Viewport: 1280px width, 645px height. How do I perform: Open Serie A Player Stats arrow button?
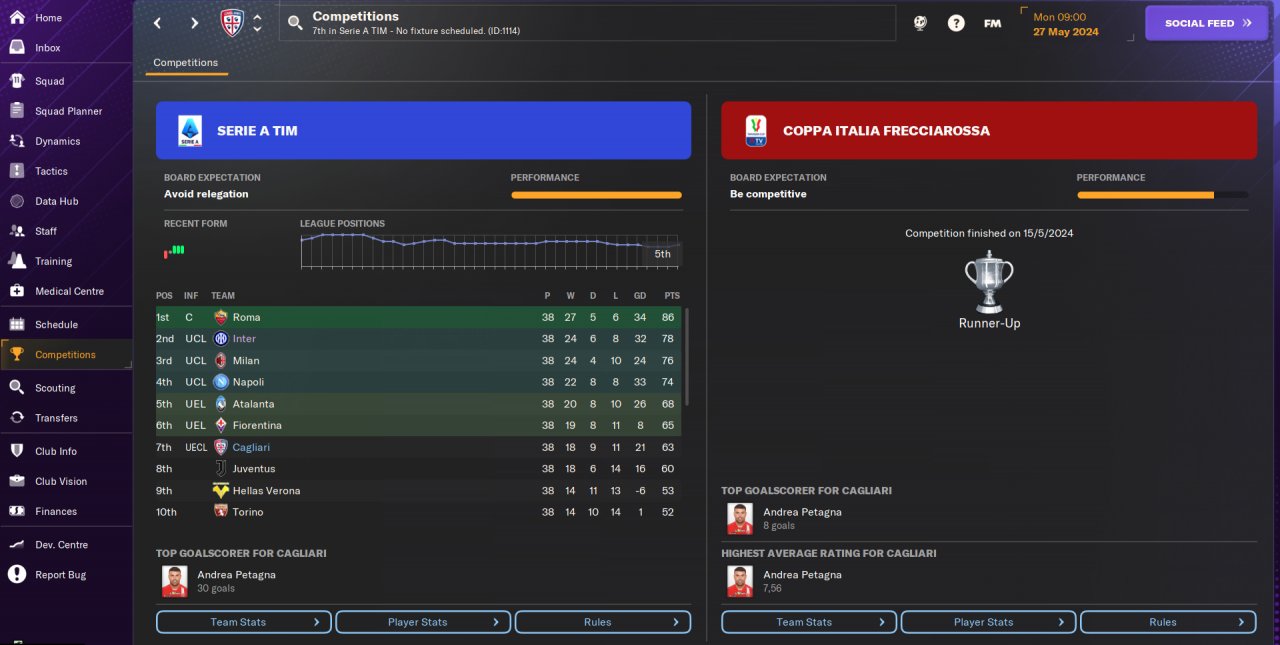[423, 622]
